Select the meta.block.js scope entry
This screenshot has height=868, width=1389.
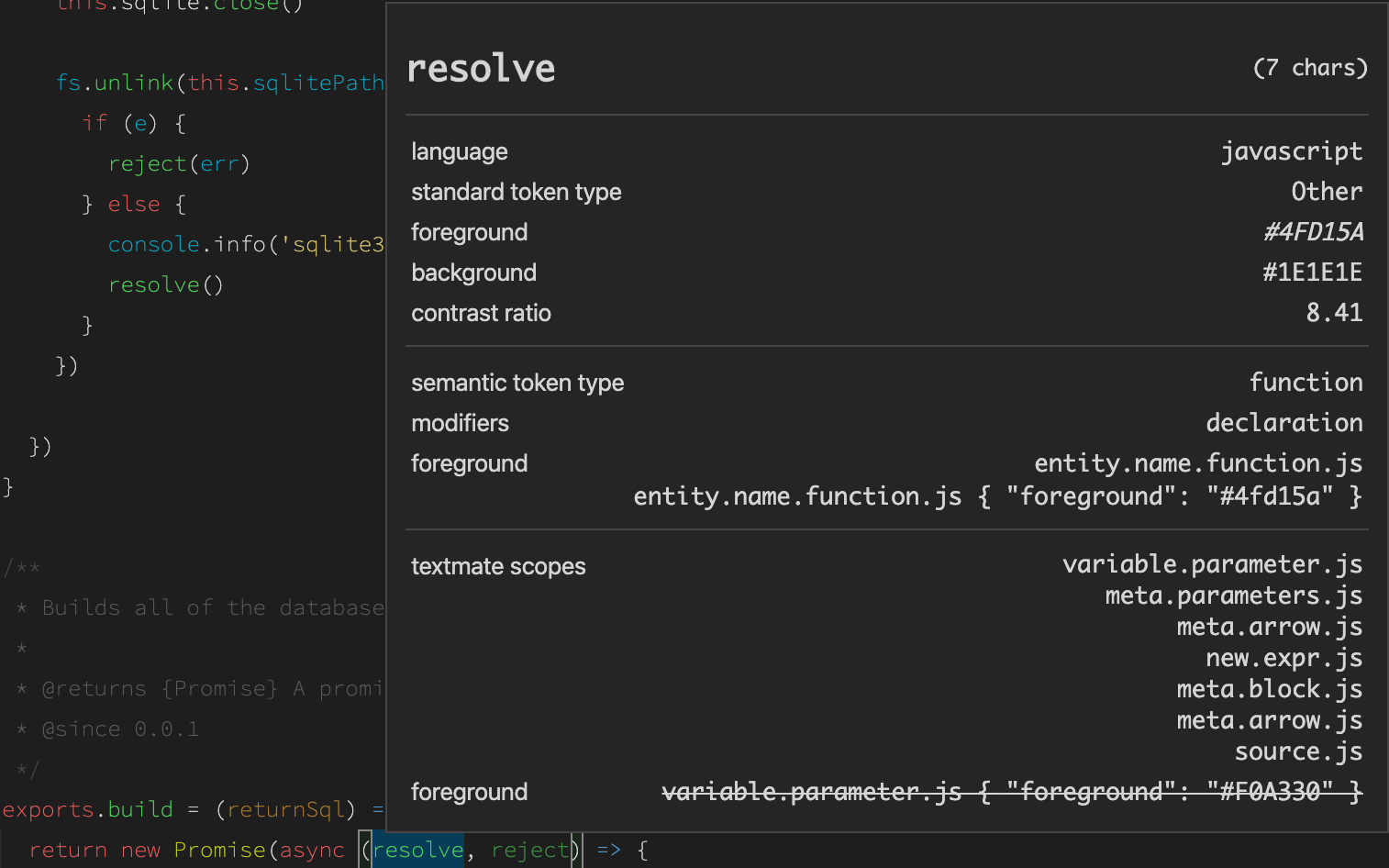[x=1269, y=688]
